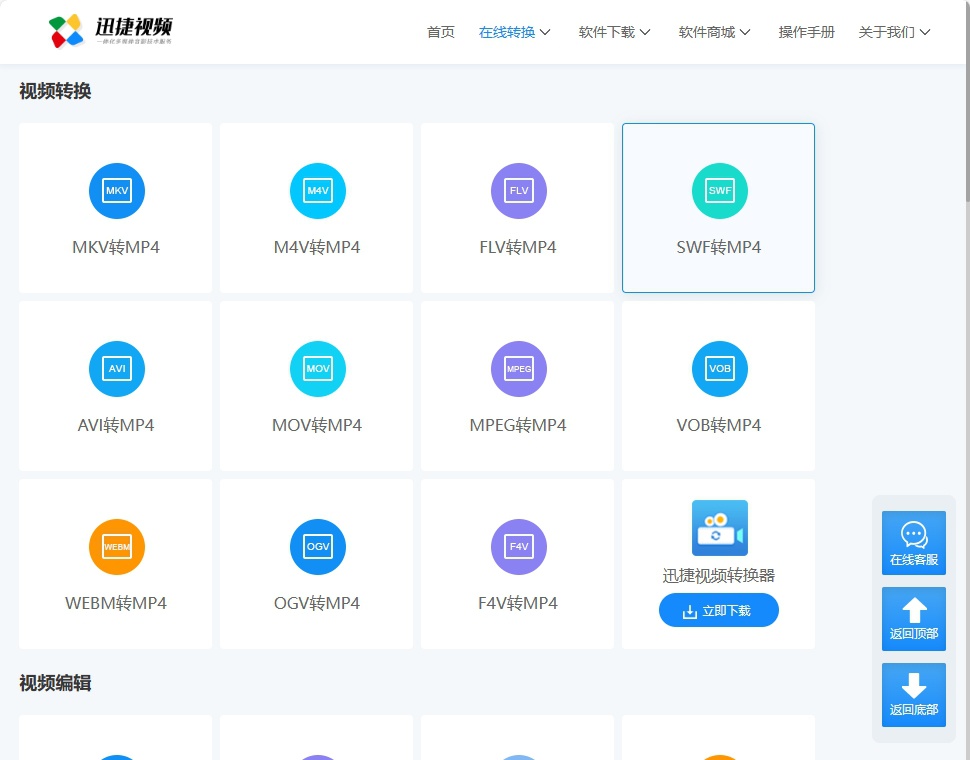Open the 操作手册 page

[806, 31]
